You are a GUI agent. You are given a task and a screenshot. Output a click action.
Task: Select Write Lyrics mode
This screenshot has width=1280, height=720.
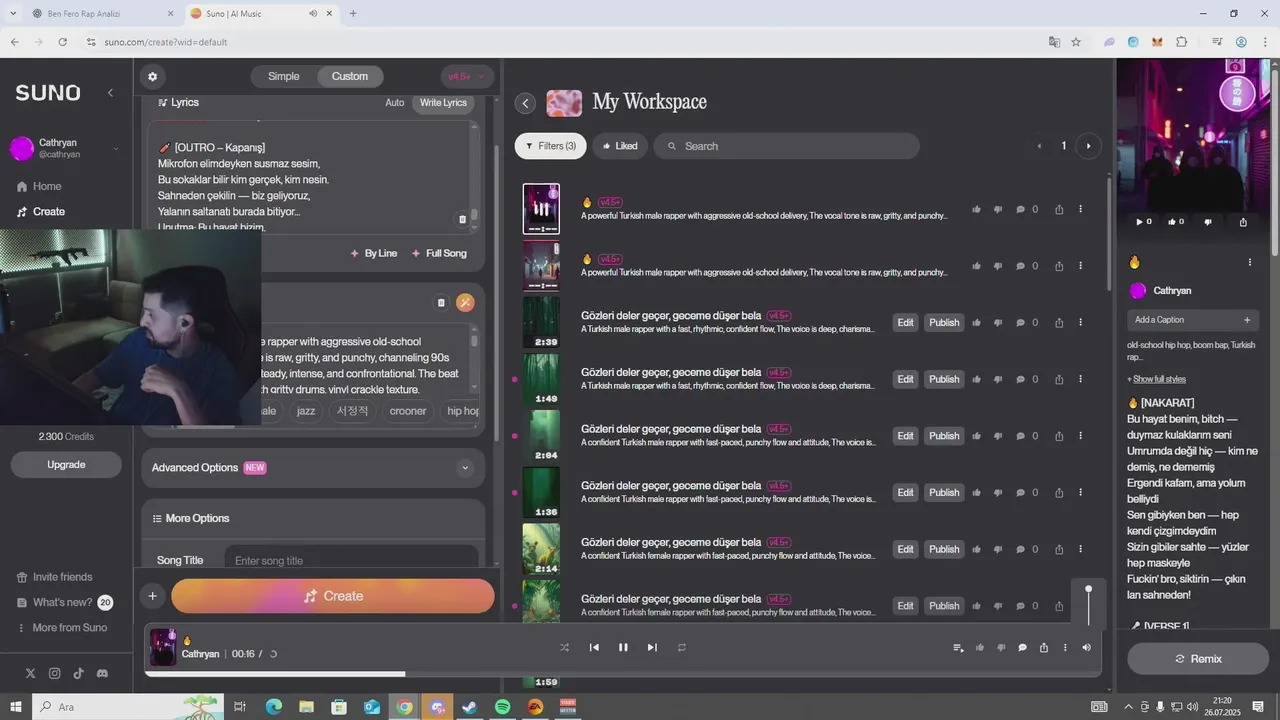[443, 102]
